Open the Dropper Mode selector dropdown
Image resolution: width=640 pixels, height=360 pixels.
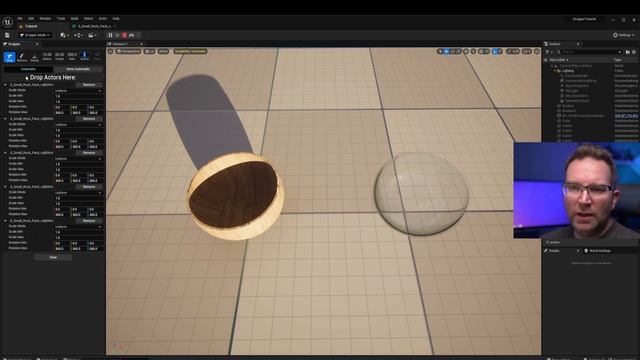pos(35,36)
